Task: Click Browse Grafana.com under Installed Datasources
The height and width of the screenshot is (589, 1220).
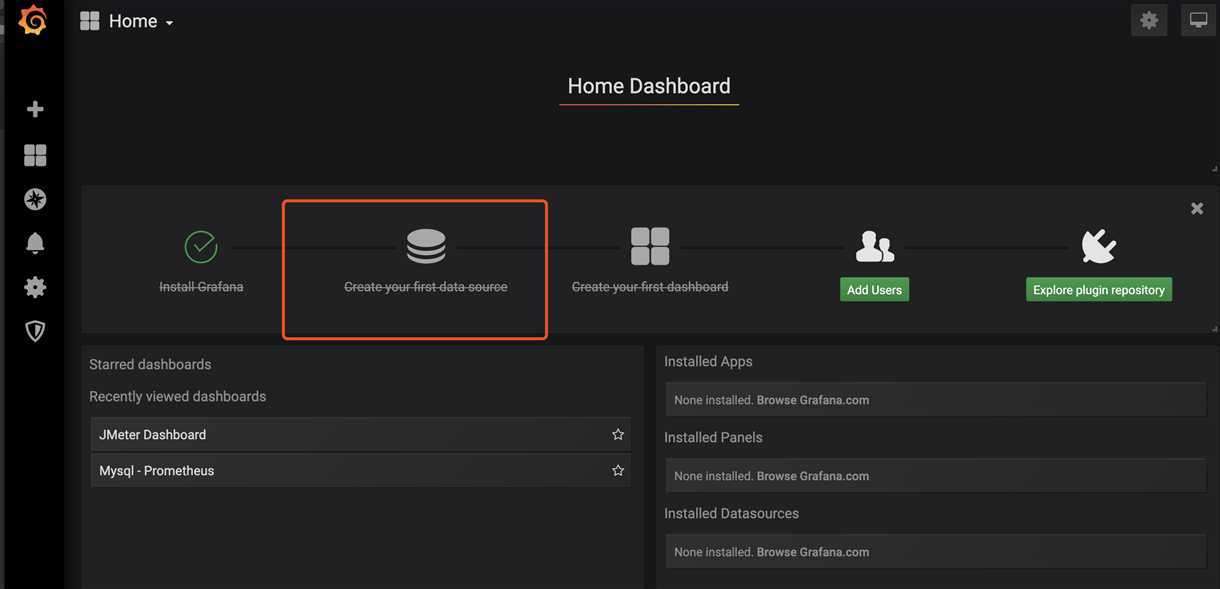Action: pos(813,552)
